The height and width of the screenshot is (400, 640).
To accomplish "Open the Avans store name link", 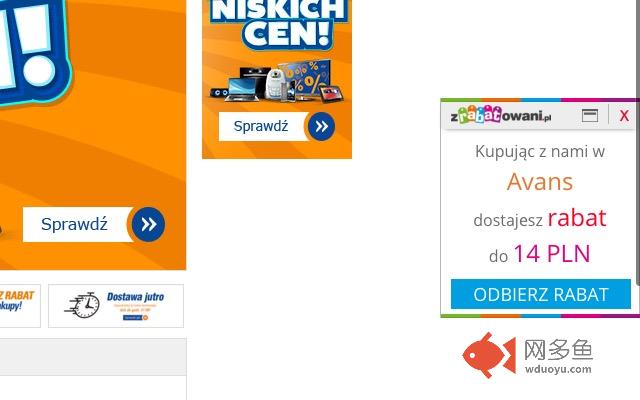I will point(540,182).
